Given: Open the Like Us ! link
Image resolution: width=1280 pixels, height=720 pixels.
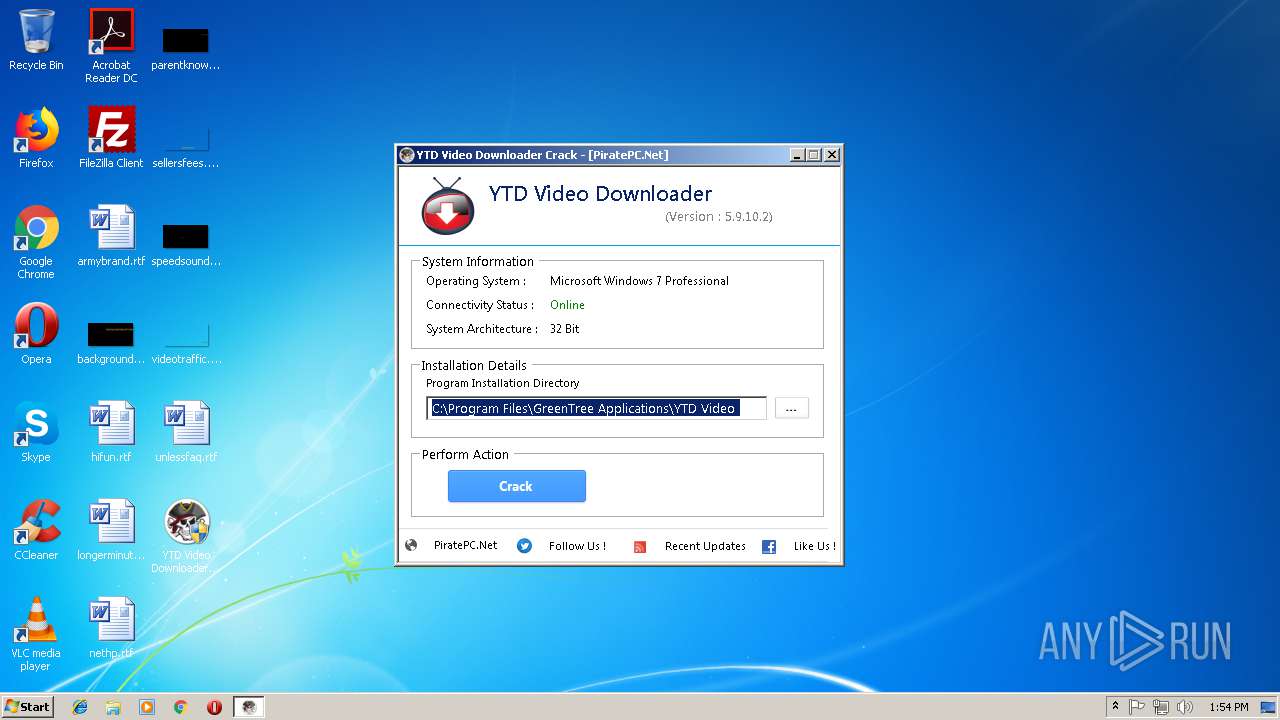Looking at the screenshot, I should pos(814,546).
